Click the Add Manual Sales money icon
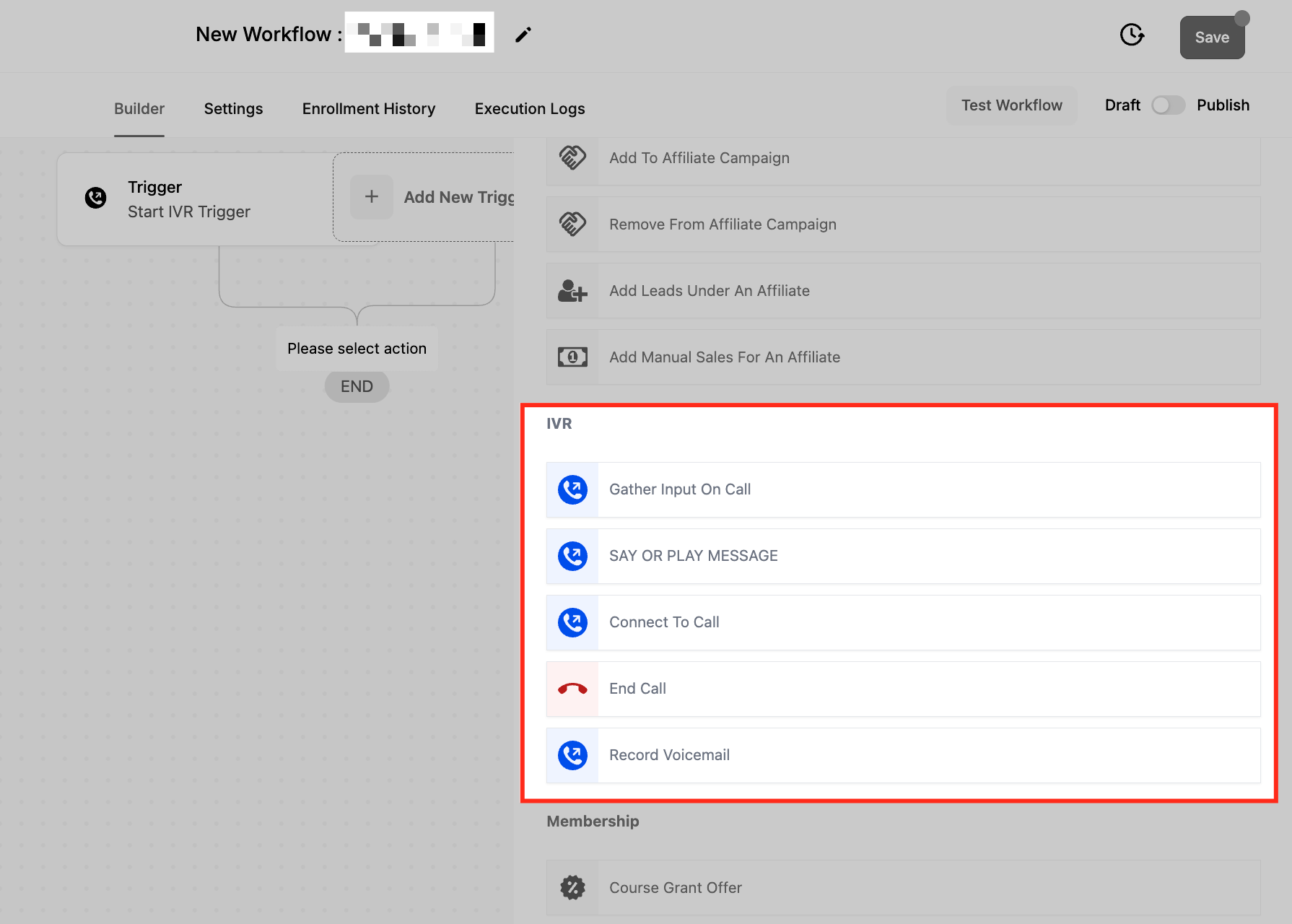Image resolution: width=1292 pixels, height=924 pixels. [x=572, y=357]
